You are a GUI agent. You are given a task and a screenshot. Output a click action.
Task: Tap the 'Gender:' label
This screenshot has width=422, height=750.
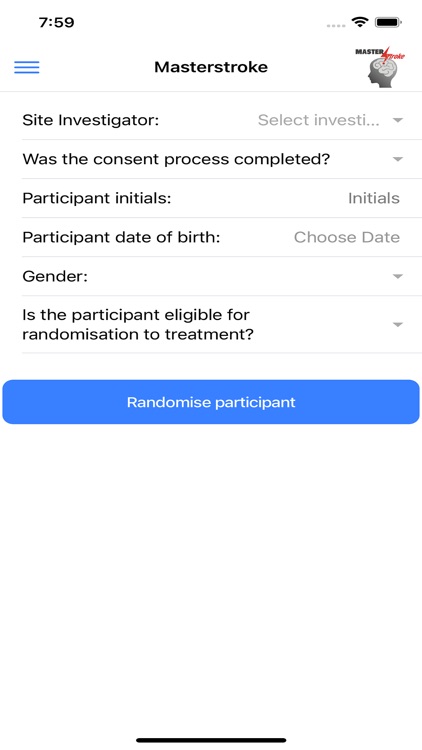tap(55, 276)
